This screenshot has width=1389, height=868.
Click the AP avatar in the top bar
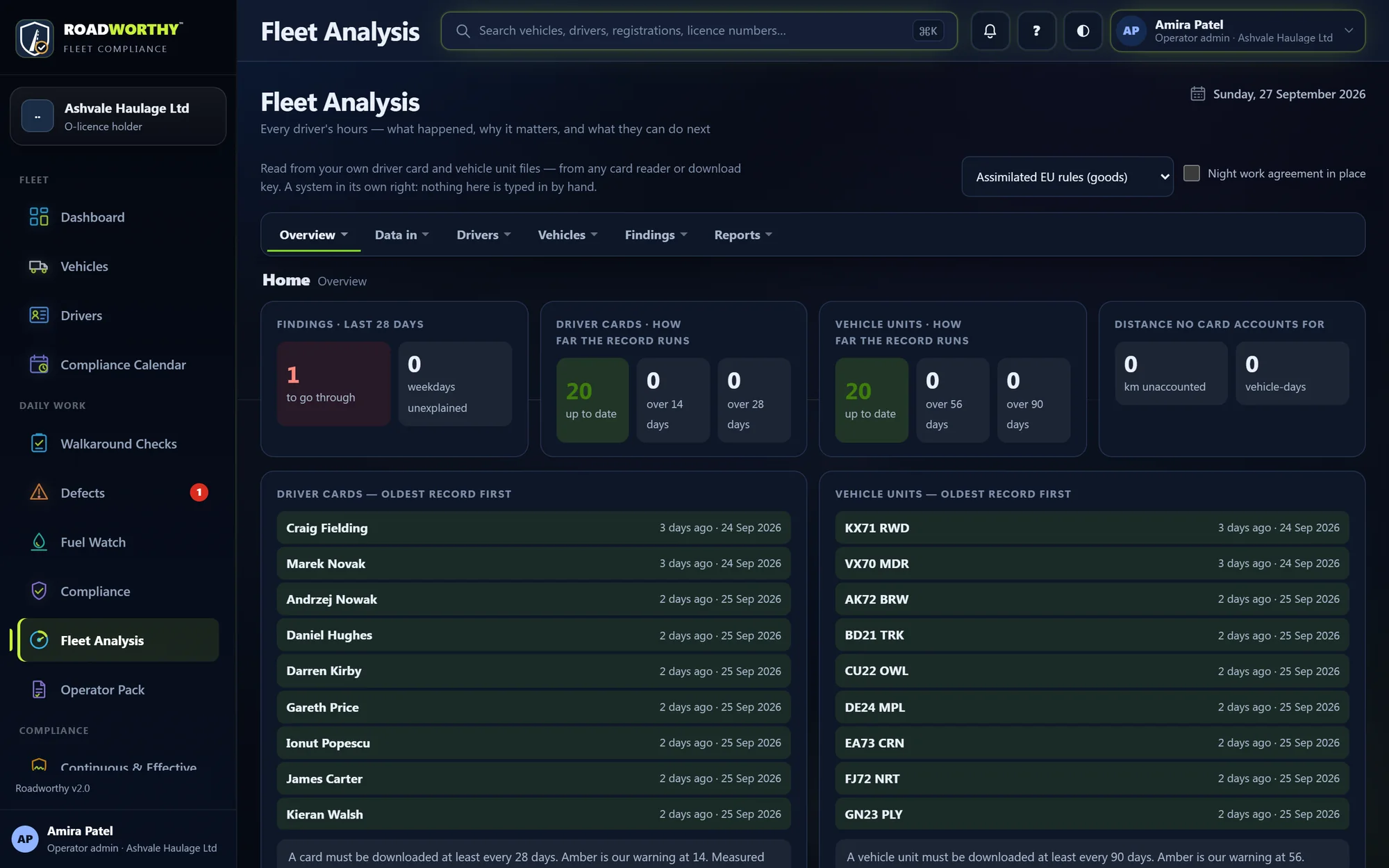(x=1131, y=31)
